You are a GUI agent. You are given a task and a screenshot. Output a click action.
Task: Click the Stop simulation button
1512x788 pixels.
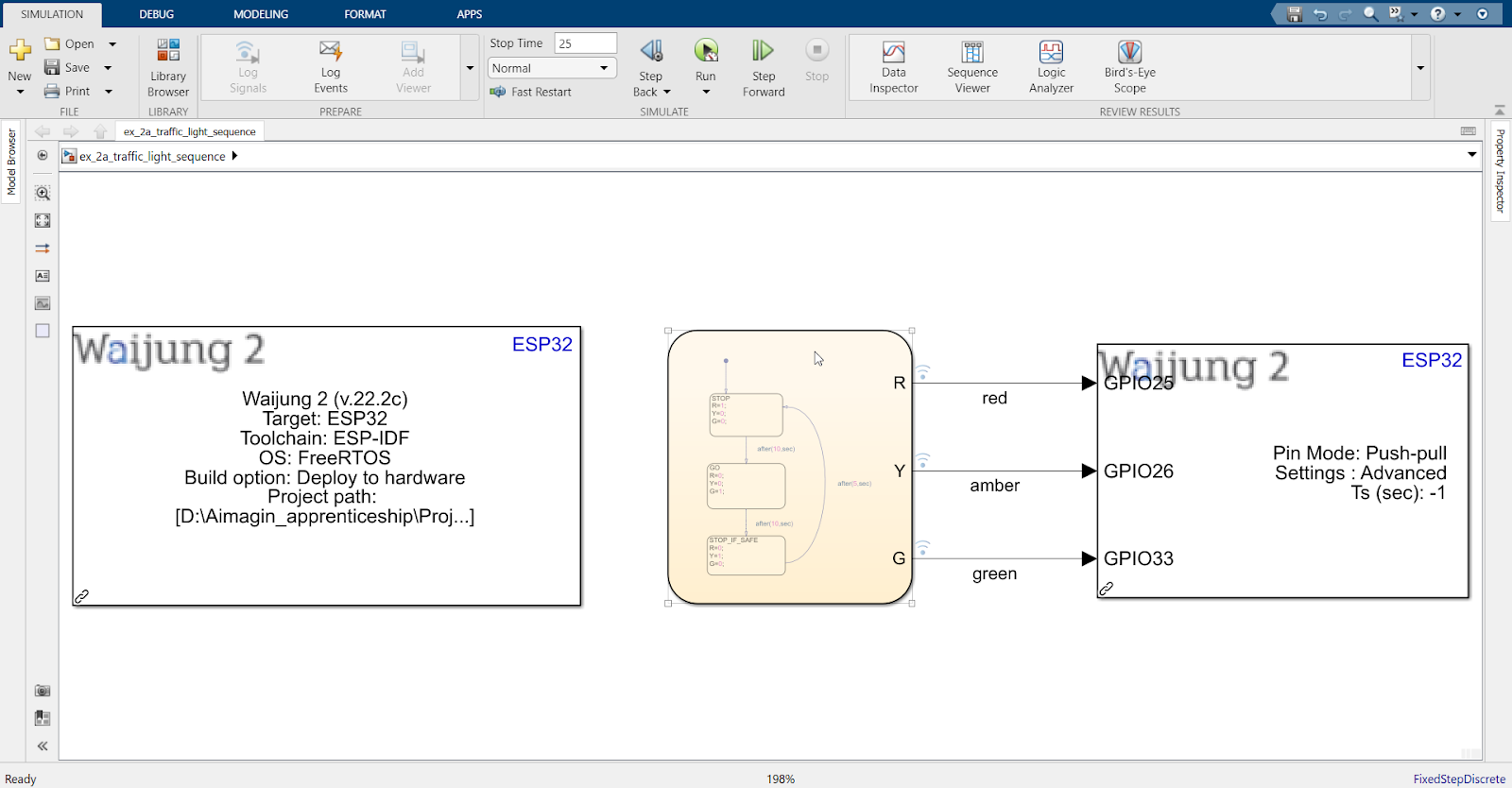(x=817, y=60)
